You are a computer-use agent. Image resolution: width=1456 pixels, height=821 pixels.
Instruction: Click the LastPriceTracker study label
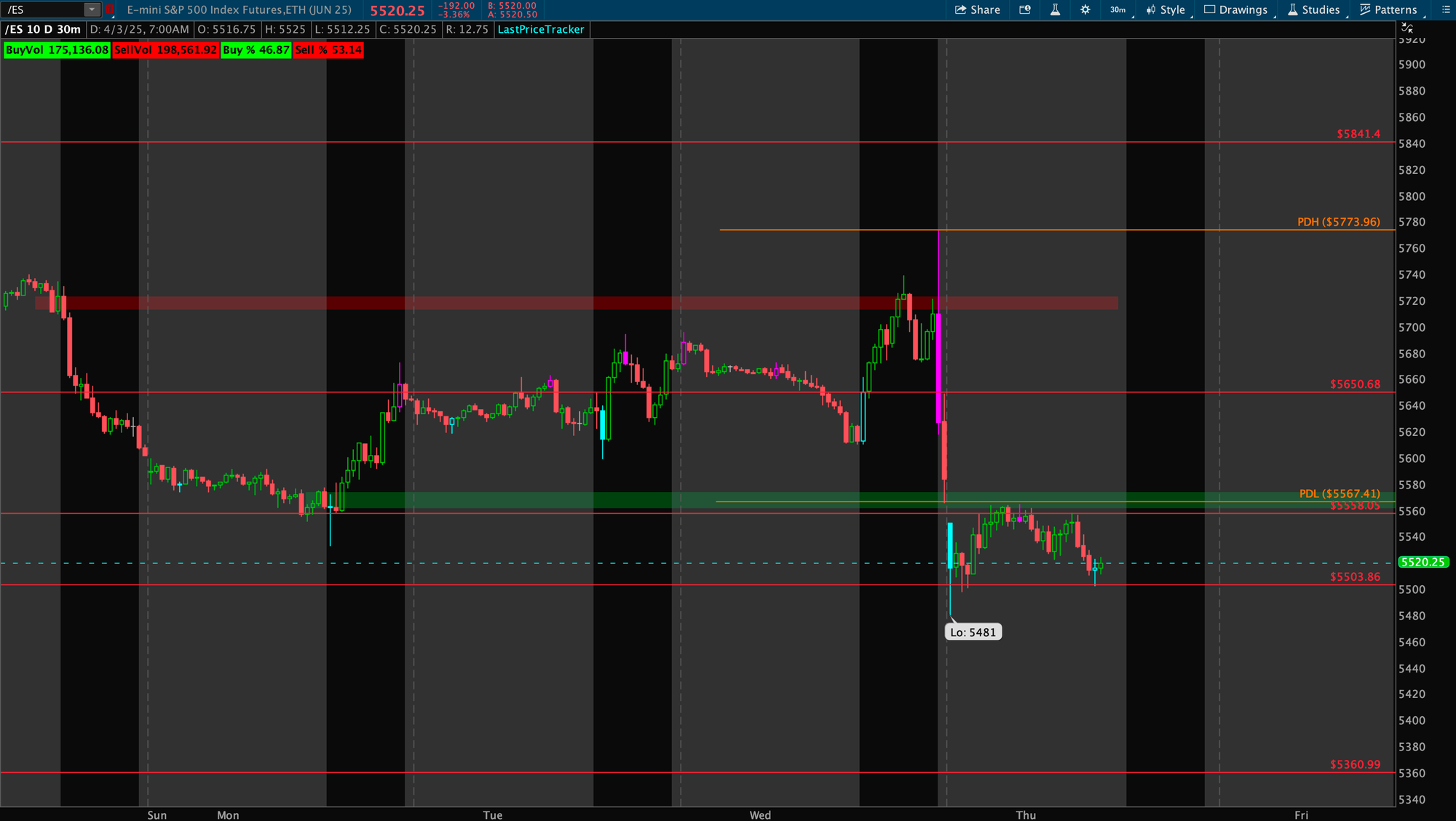click(x=541, y=29)
